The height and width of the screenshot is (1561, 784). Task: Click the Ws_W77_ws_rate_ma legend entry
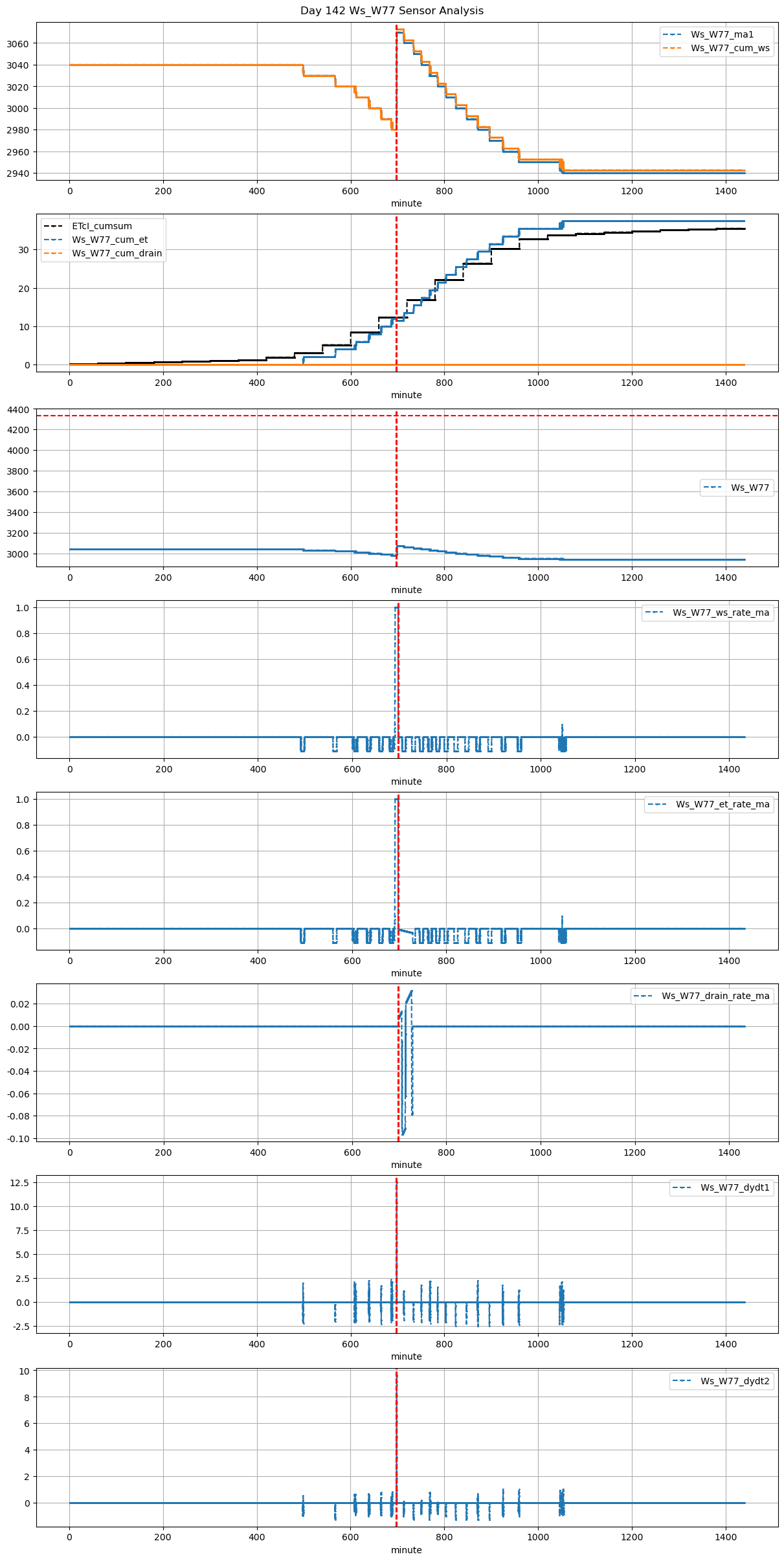point(721,612)
